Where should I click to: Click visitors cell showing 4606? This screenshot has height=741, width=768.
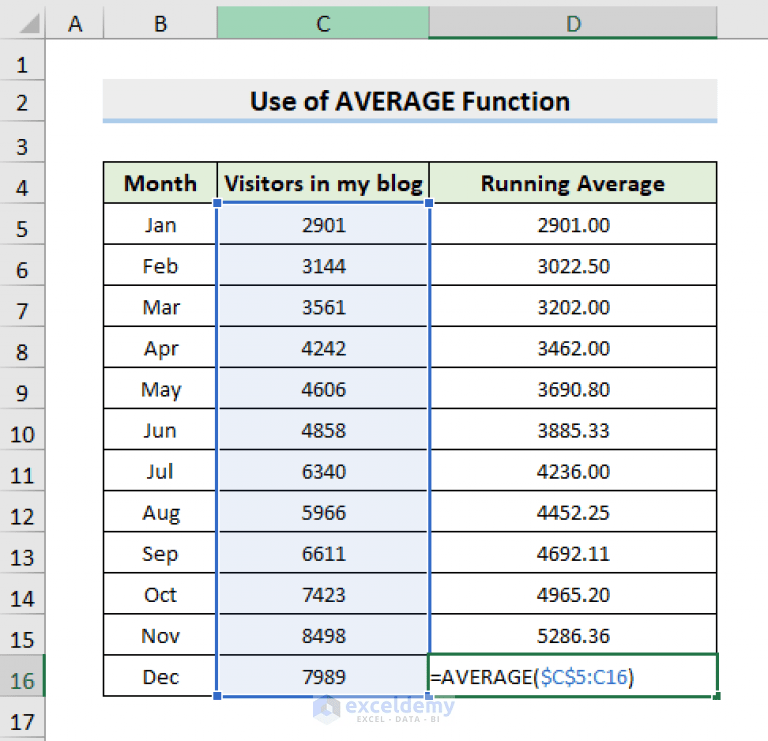pos(323,388)
